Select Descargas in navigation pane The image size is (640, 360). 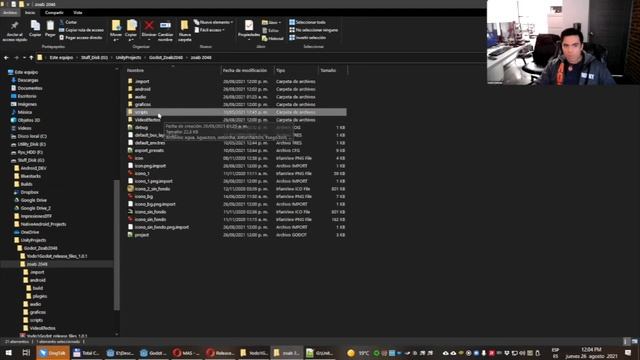[28, 80]
